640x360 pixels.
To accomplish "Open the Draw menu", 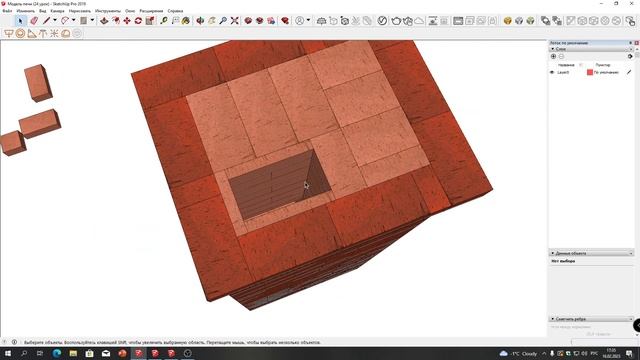I will [80, 11].
